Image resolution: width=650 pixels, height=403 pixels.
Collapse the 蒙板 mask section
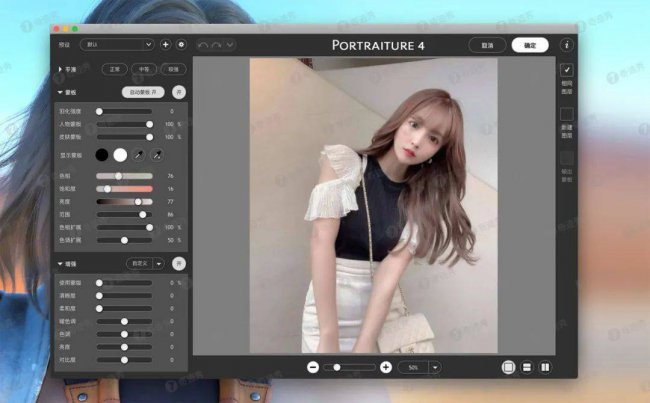tap(61, 92)
